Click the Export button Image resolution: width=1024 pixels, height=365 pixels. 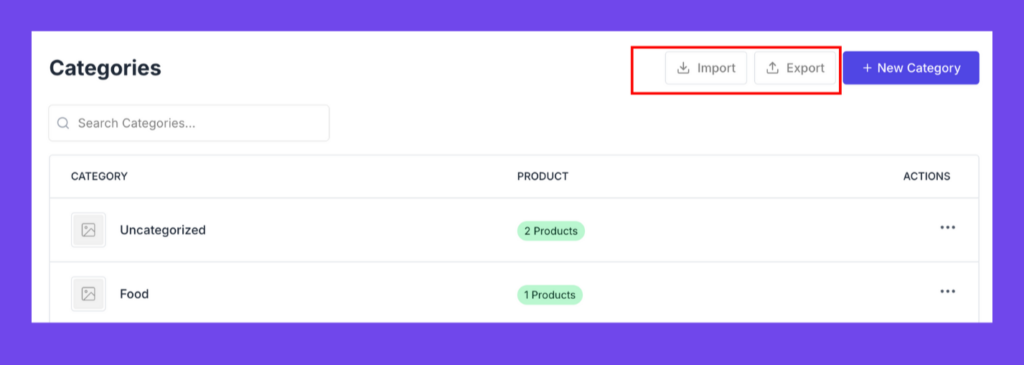[x=795, y=68]
